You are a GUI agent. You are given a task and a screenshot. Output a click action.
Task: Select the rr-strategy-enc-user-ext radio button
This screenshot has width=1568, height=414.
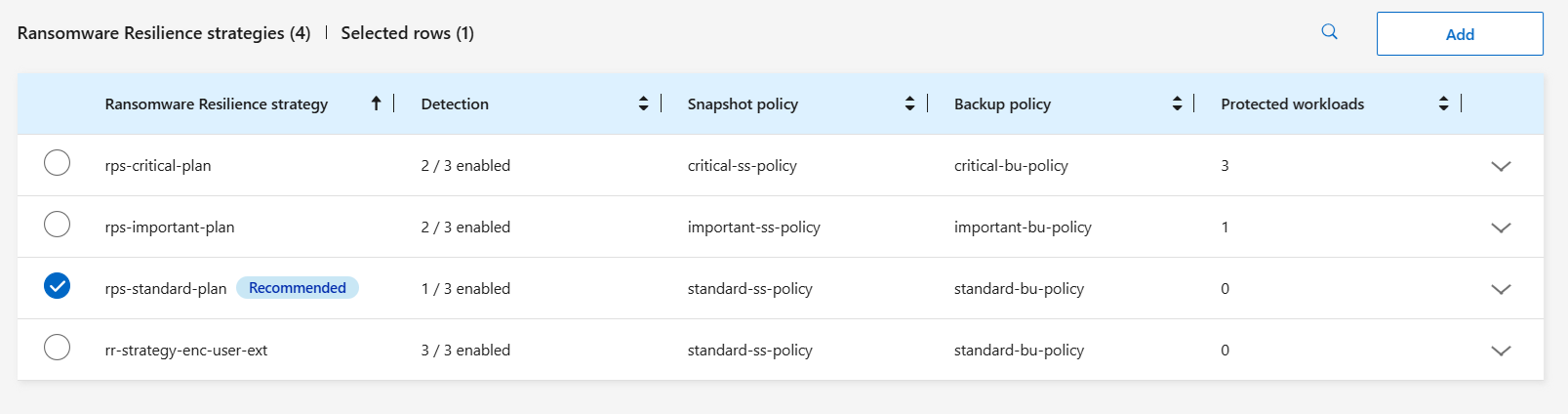58,348
